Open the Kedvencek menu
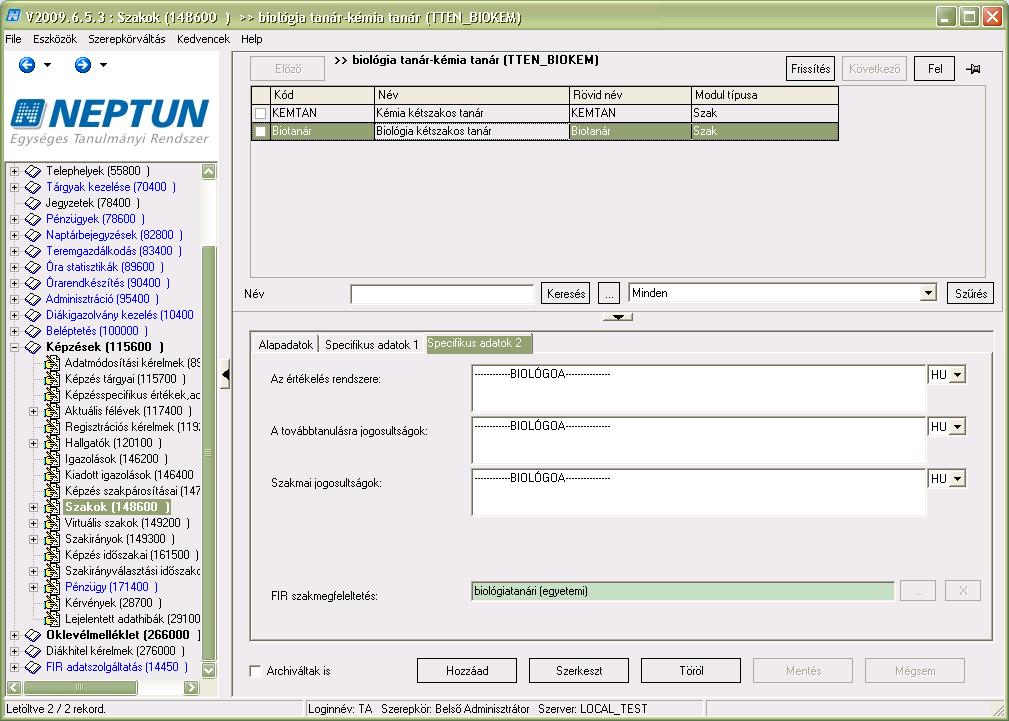This screenshot has height=721, width=1009. [x=203, y=39]
